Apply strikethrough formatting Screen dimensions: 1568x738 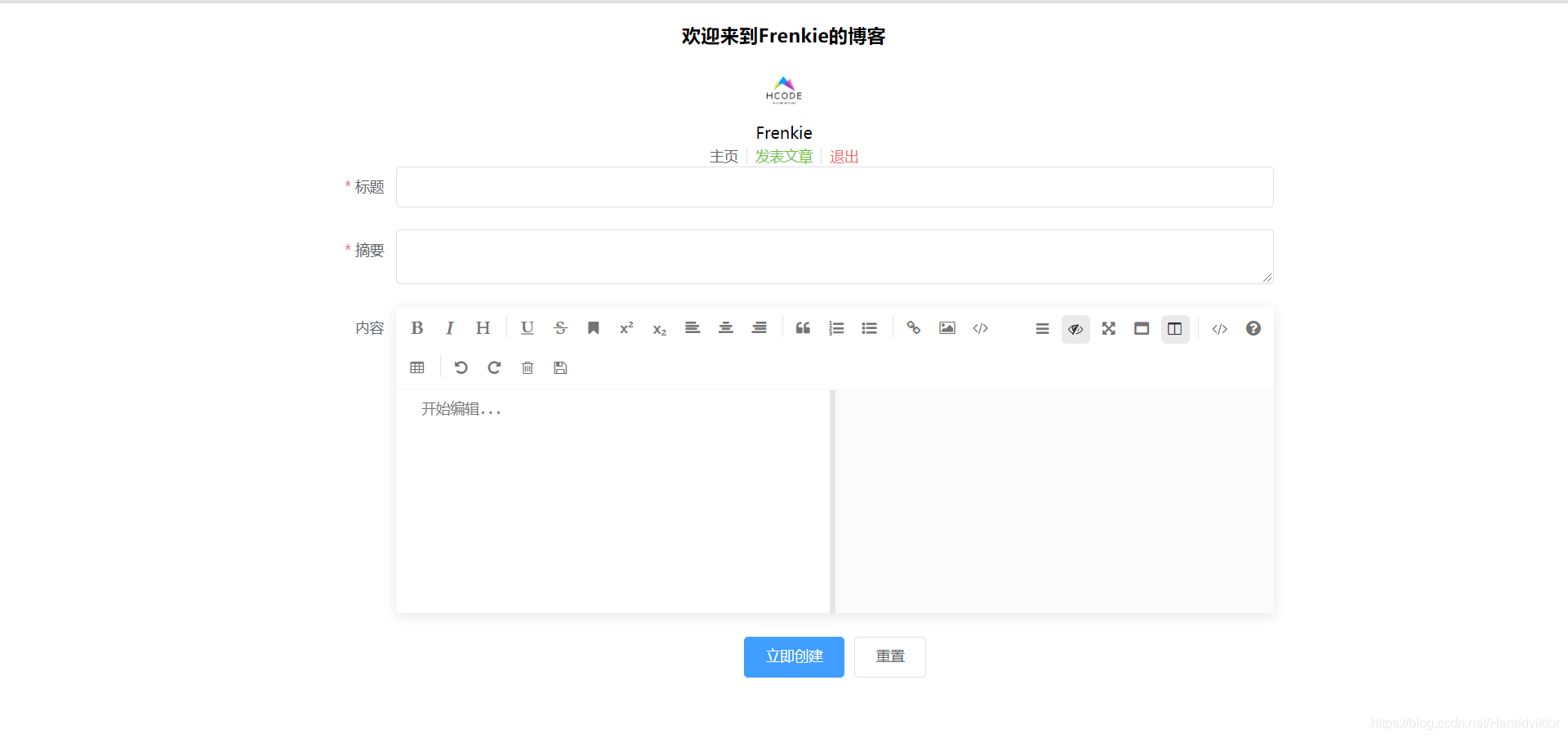point(560,328)
